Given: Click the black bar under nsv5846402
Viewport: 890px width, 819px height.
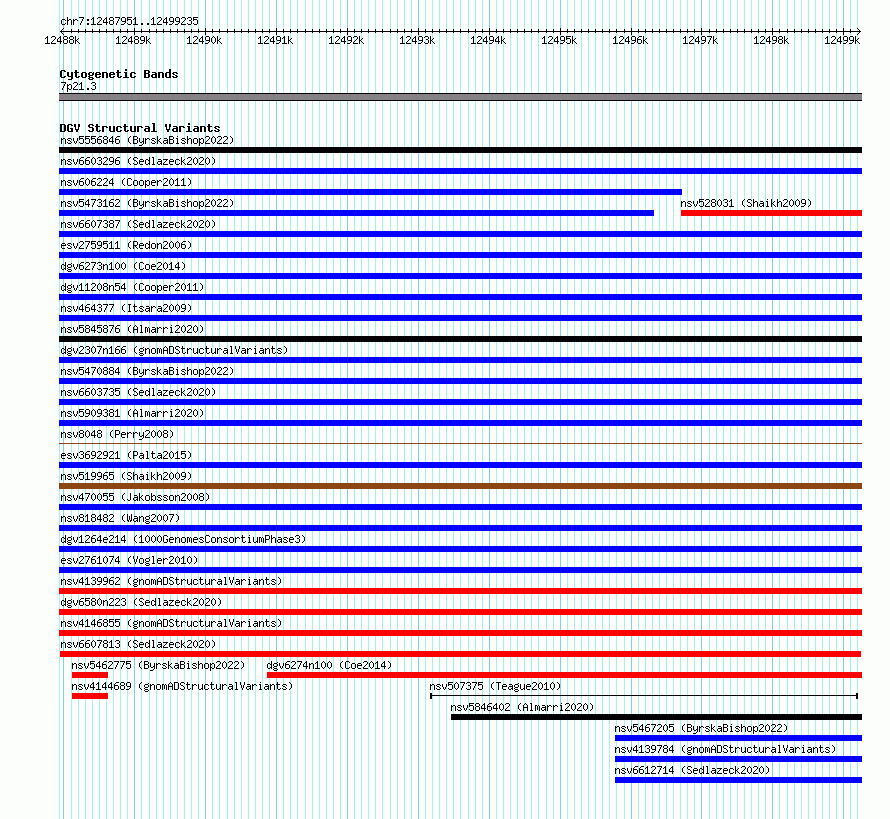Looking at the screenshot, I should coord(656,717).
